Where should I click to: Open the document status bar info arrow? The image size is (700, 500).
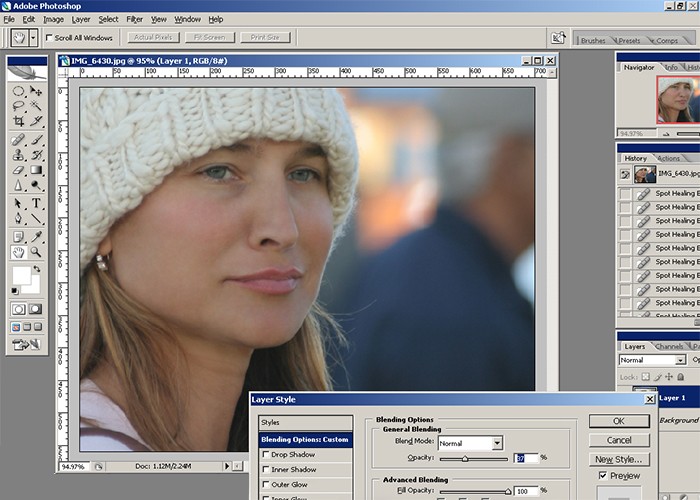[x=226, y=466]
